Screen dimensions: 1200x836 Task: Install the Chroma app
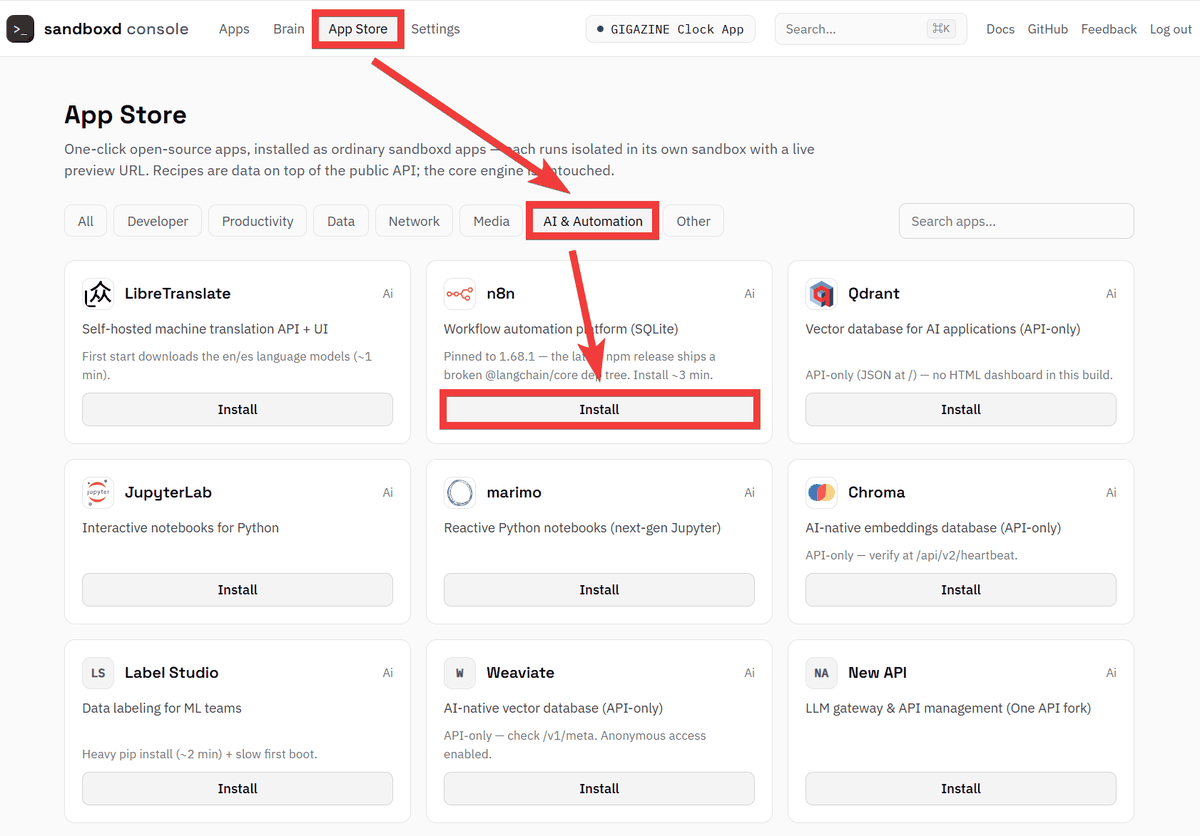click(x=961, y=590)
